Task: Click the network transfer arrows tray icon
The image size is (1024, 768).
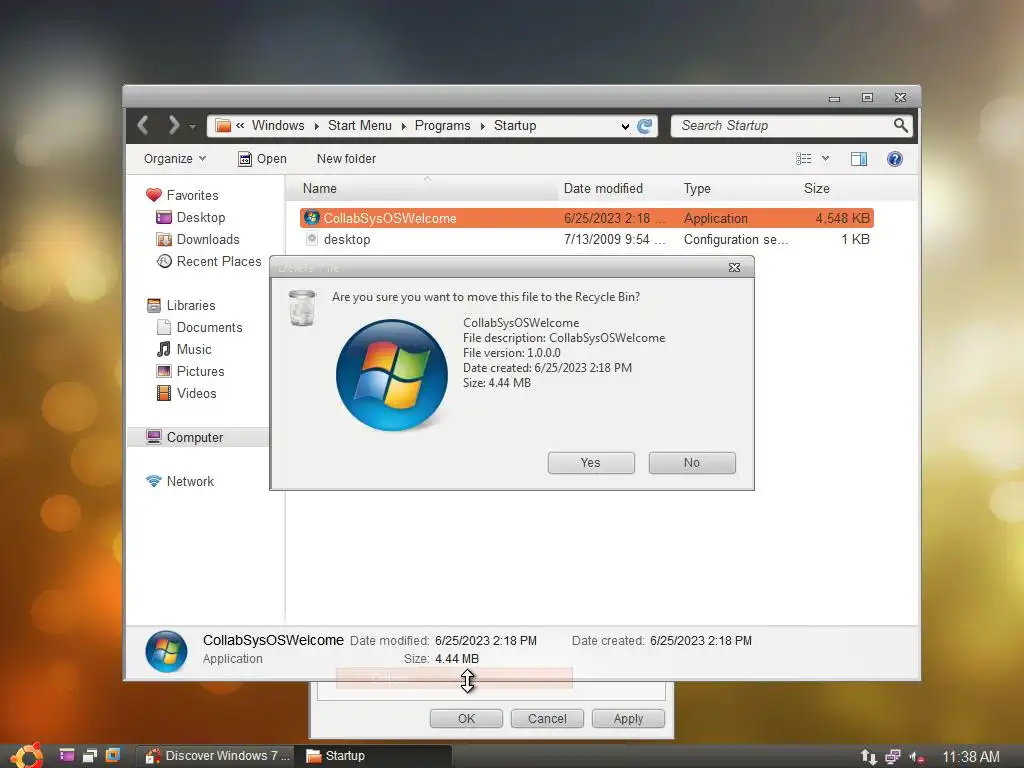Action: [868, 756]
